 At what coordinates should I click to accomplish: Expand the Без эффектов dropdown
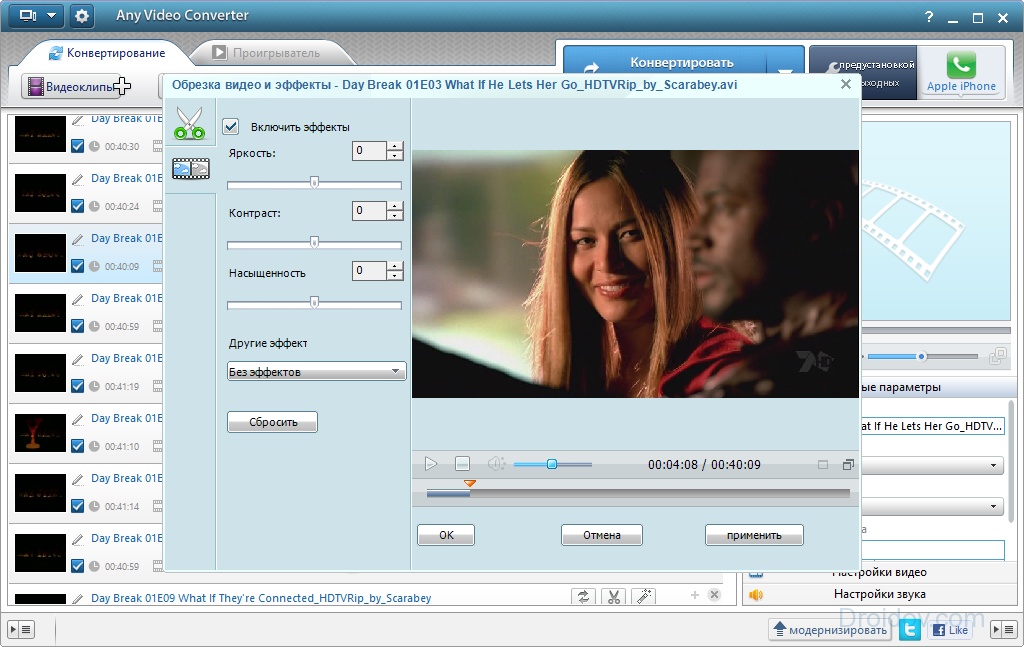pos(317,371)
